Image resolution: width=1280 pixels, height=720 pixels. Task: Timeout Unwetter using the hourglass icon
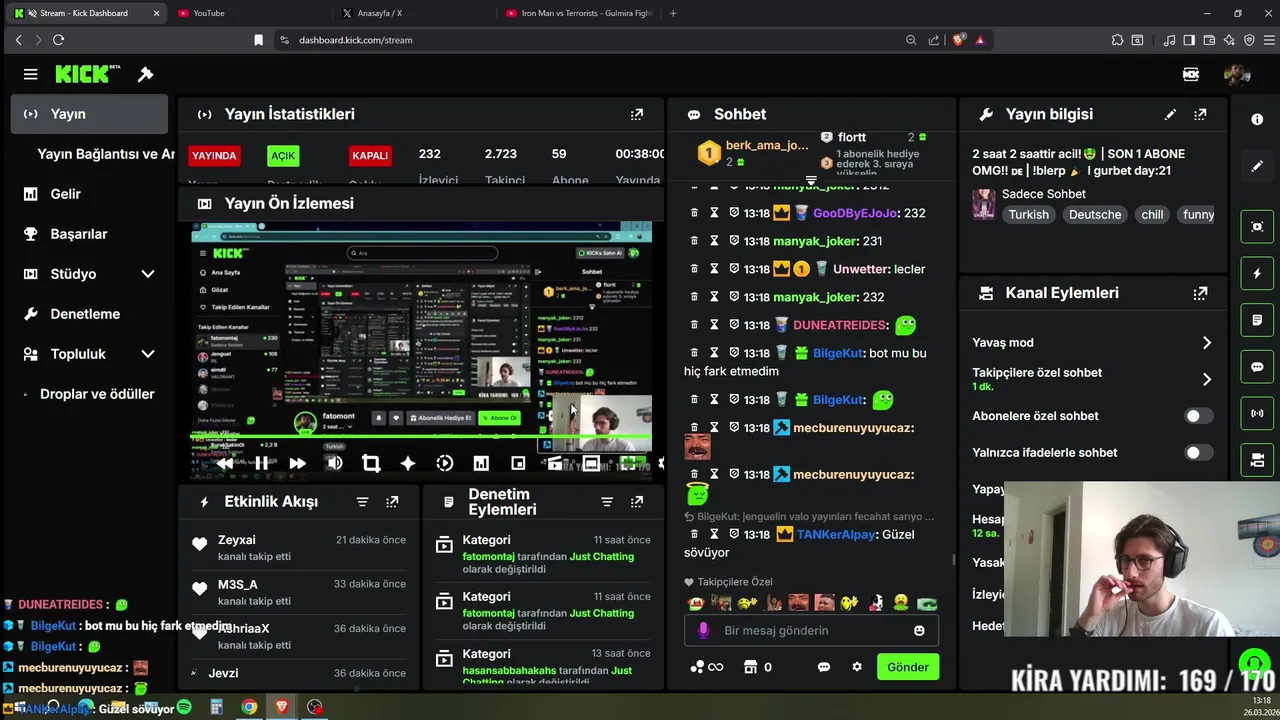coord(714,269)
